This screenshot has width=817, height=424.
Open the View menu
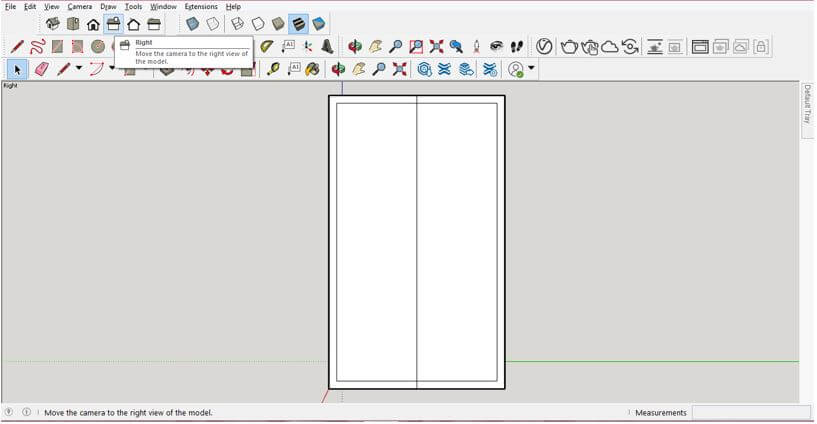pos(52,7)
